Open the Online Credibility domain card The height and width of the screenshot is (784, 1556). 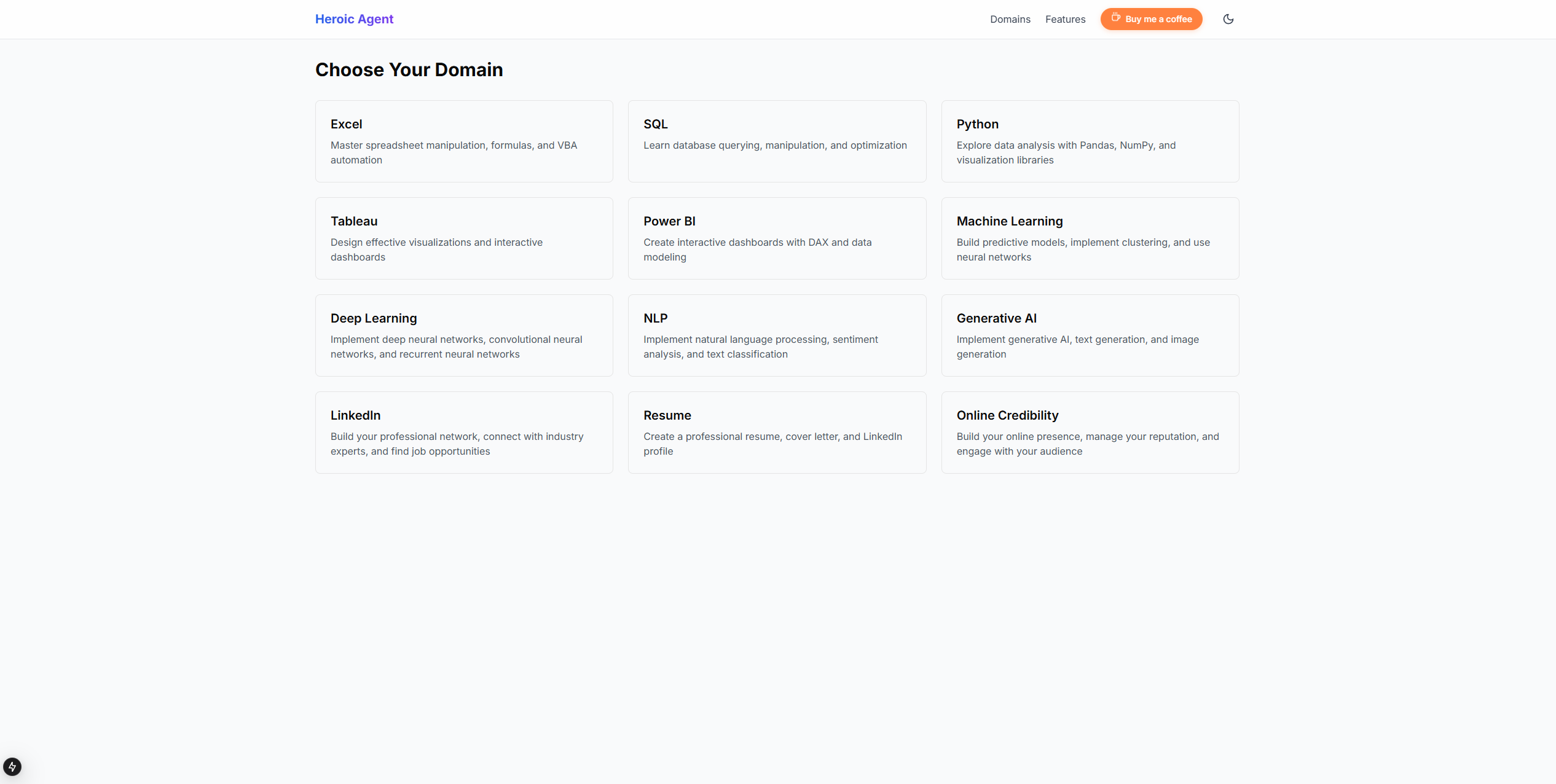click(x=1090, y=433)
